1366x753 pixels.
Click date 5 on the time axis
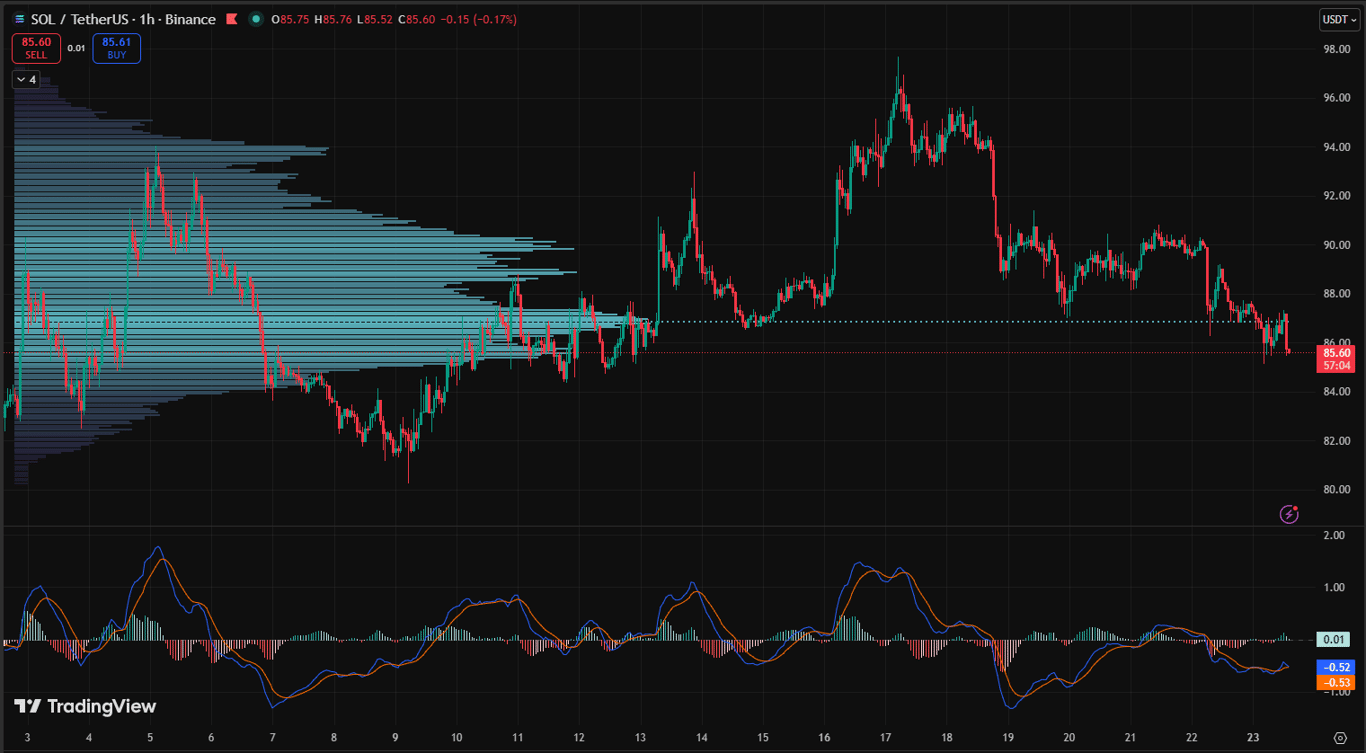tap(150, 738)
